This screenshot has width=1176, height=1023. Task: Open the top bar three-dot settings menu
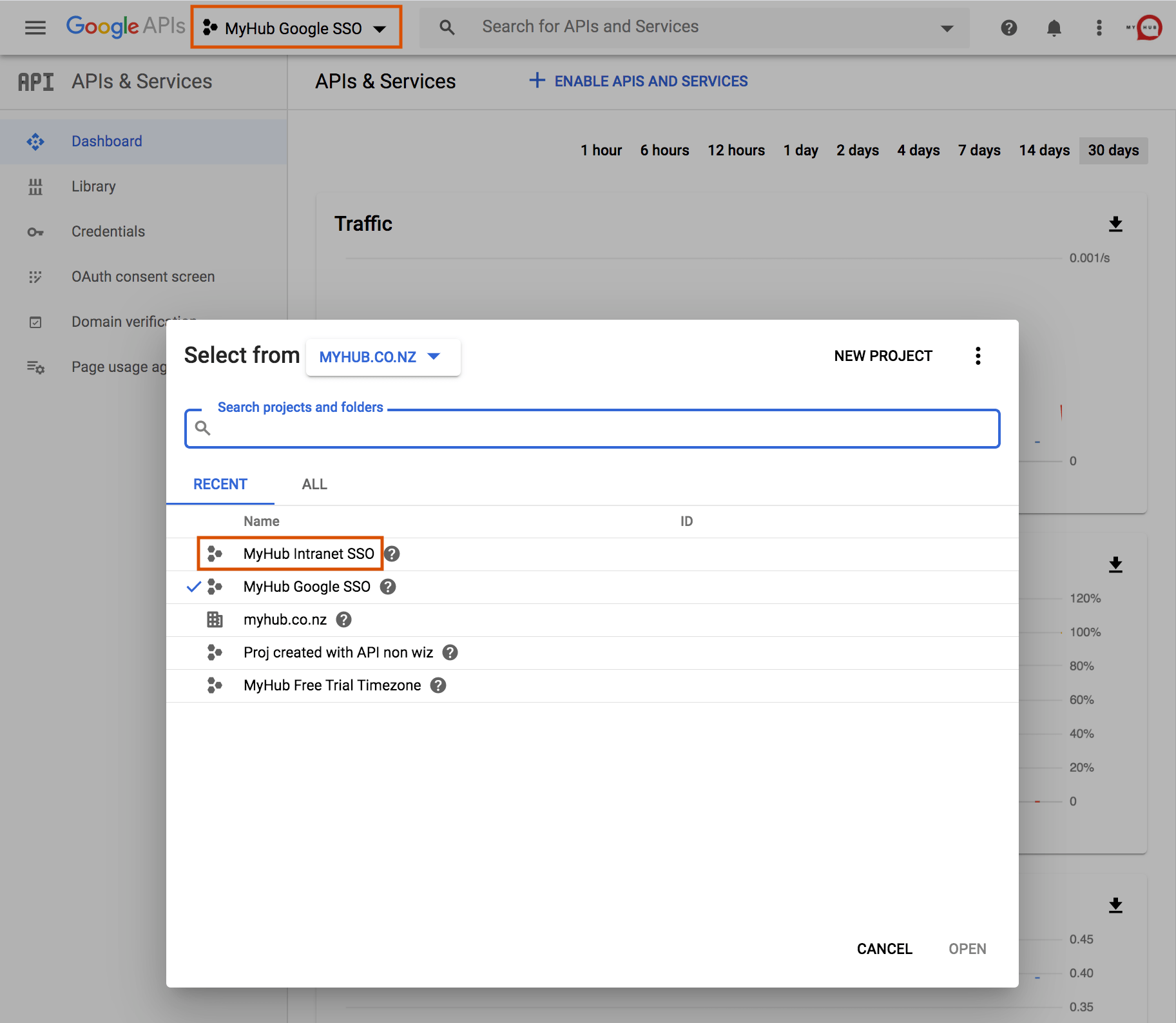coord(1099,28)
